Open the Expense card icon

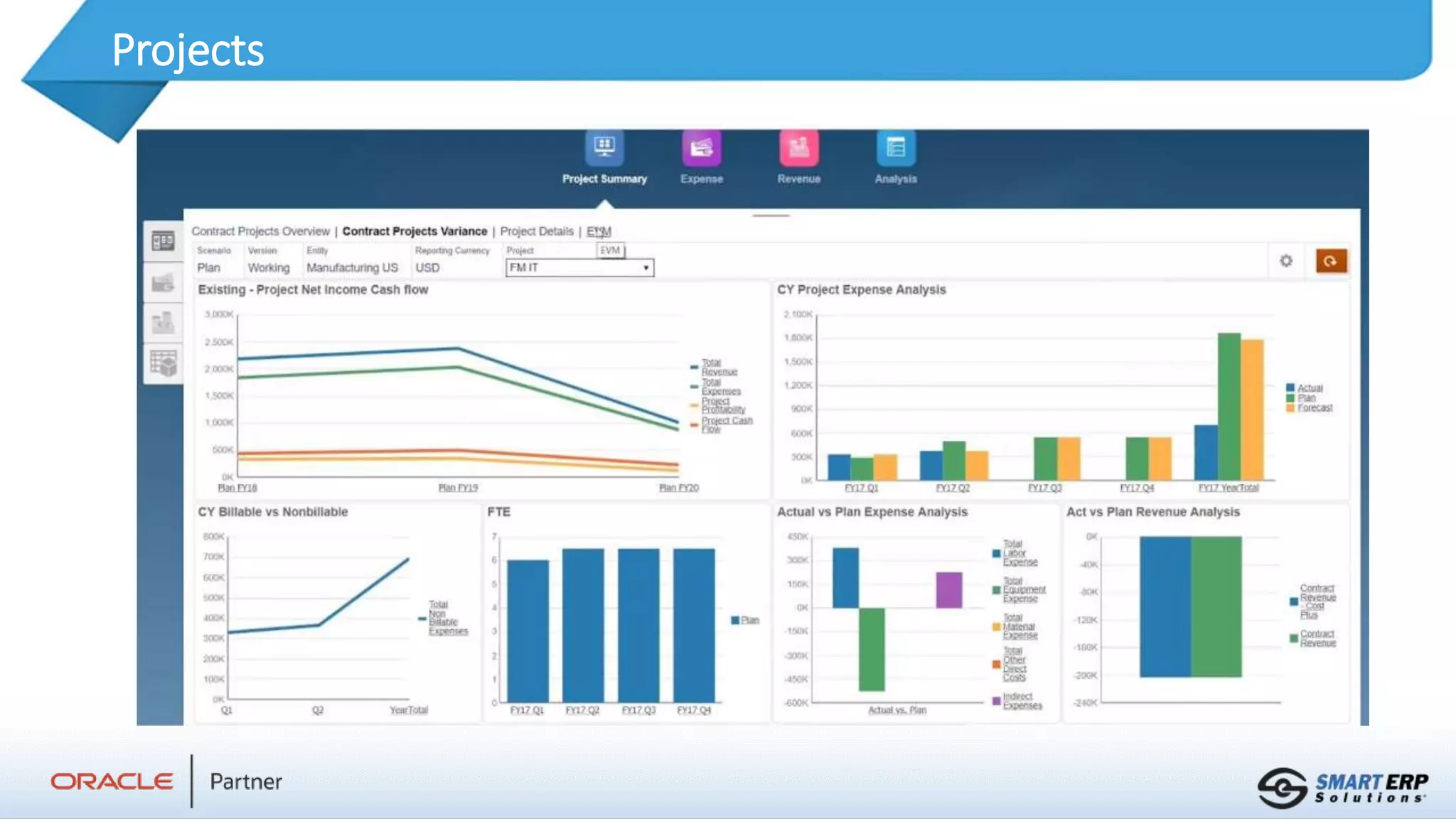click(x=701, y=148)
